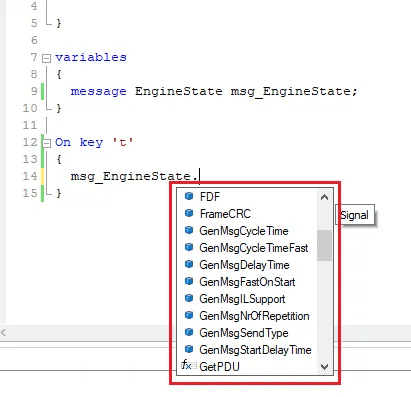Click the cube icon next to FrameCRC
411x397 pixels.
(x=189, y=213)
